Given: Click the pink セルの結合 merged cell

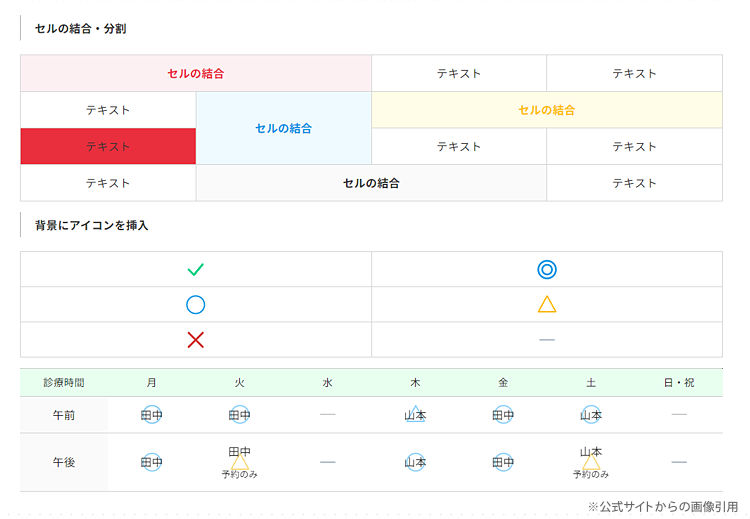Looking at the screenshot, I should tap(196, 73).
